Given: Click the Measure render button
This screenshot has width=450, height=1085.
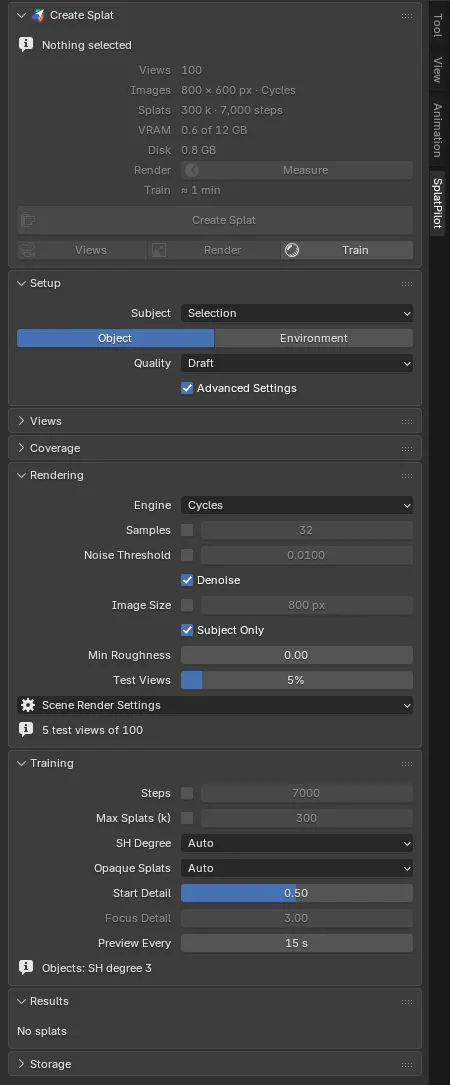Looking at the screenshot, I should tap(297, 170).
